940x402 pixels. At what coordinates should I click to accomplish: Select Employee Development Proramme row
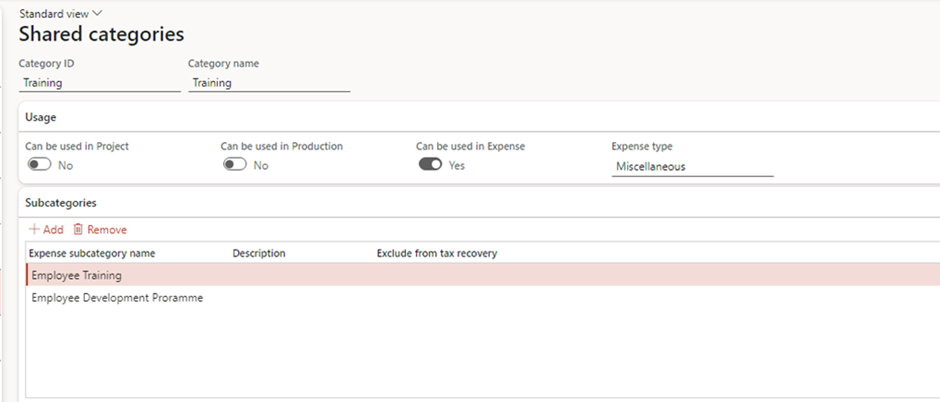tap(483, 298)
